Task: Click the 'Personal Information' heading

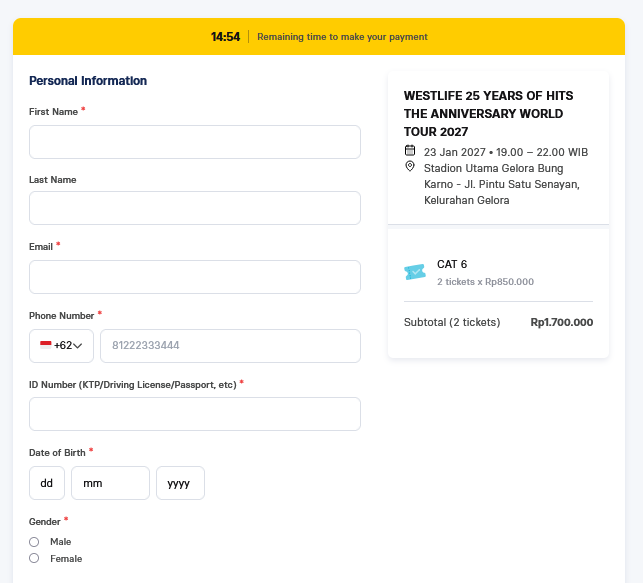Action: point(88,81)
